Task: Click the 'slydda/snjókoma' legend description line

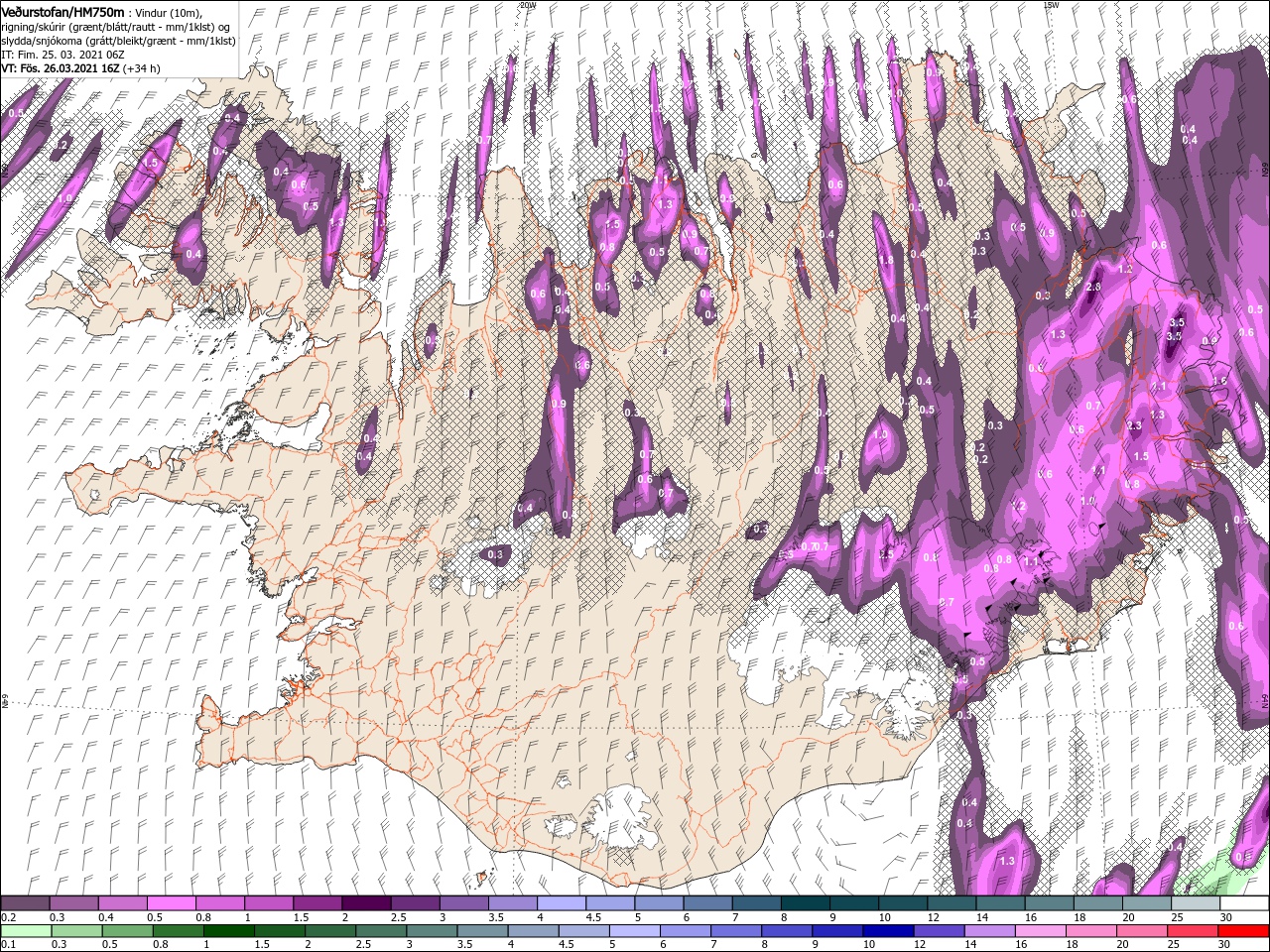Action: pos(117,41)
